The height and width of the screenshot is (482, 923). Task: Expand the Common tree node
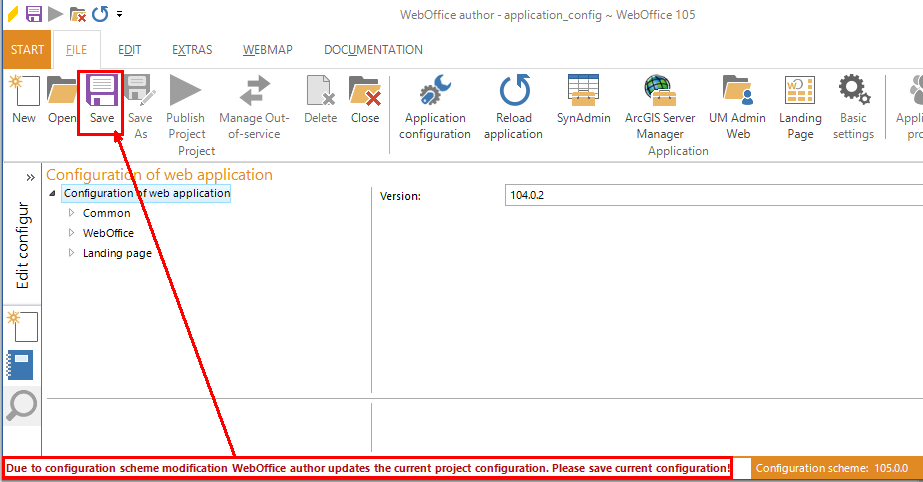pyautogui.click(x=71, y=212)
